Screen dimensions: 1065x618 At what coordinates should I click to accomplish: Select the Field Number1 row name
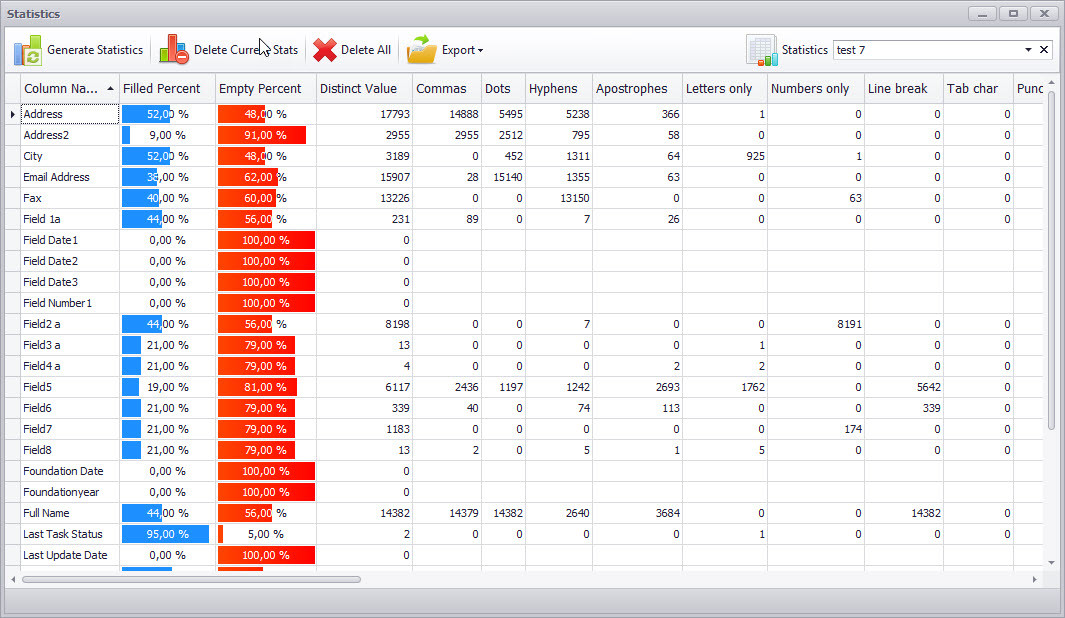(x=57, y=303)
